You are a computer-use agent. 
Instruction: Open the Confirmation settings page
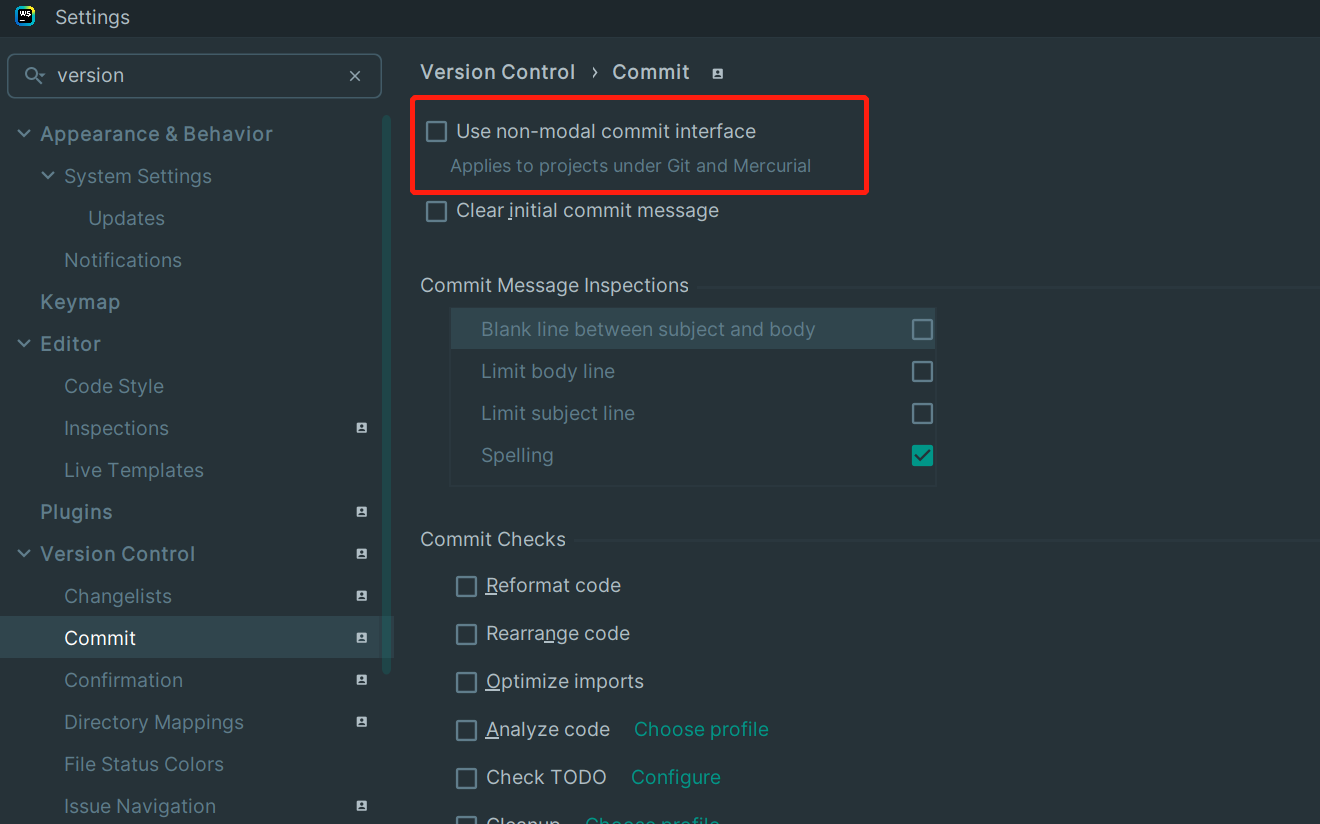[123, 680]
